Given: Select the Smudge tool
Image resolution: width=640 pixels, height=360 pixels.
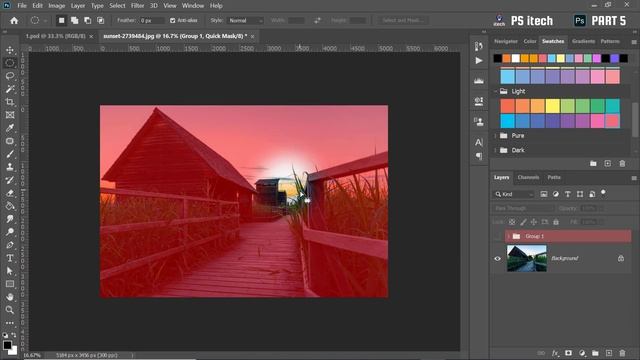Looking at the screenshot, I should [10, 219].
